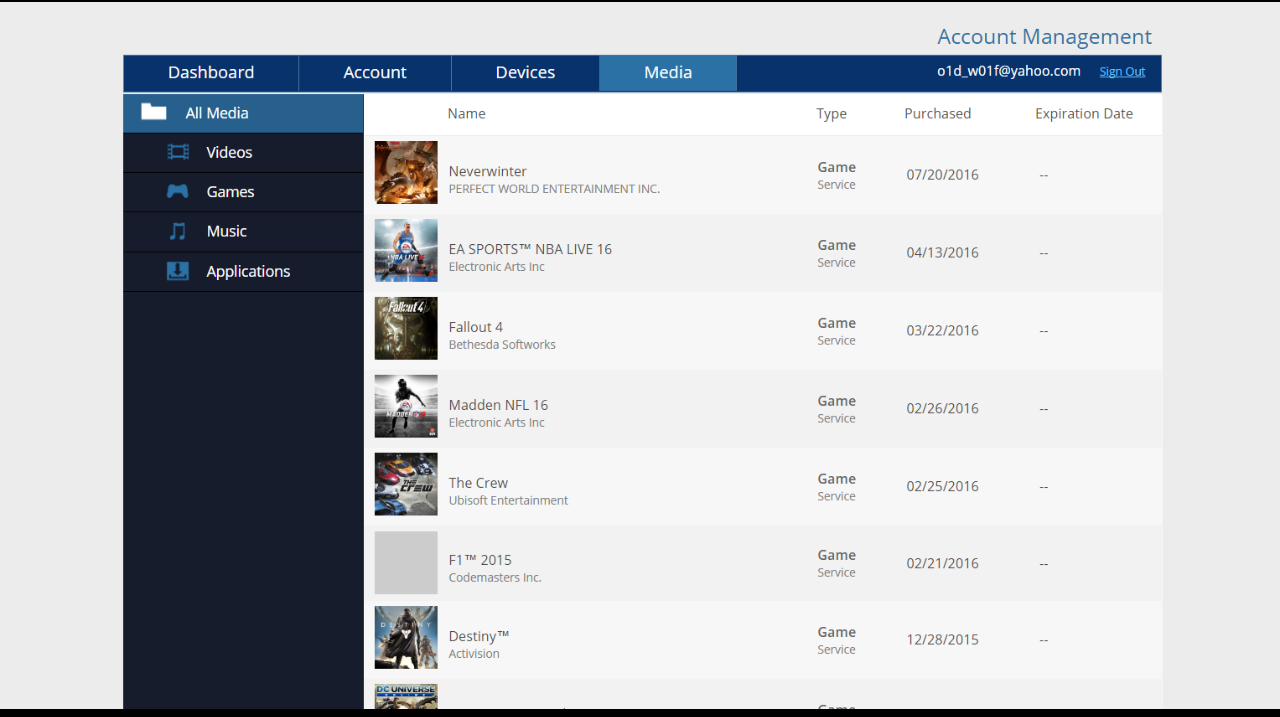Image resolution: width=1280 pixels, height=717 pixels.
Task: Select the Media tab
Action: pos(668,73)
